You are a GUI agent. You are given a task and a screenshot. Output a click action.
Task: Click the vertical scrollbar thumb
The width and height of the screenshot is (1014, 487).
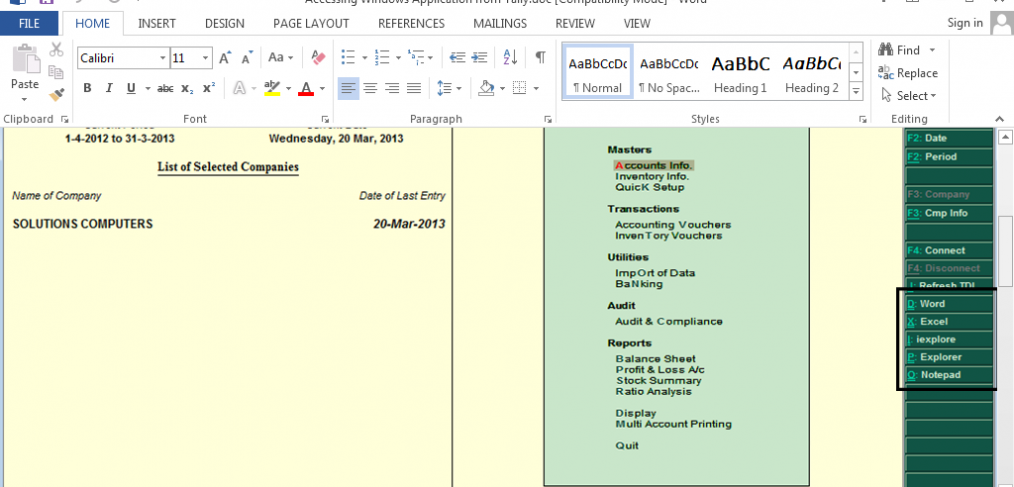point(1005,251)
